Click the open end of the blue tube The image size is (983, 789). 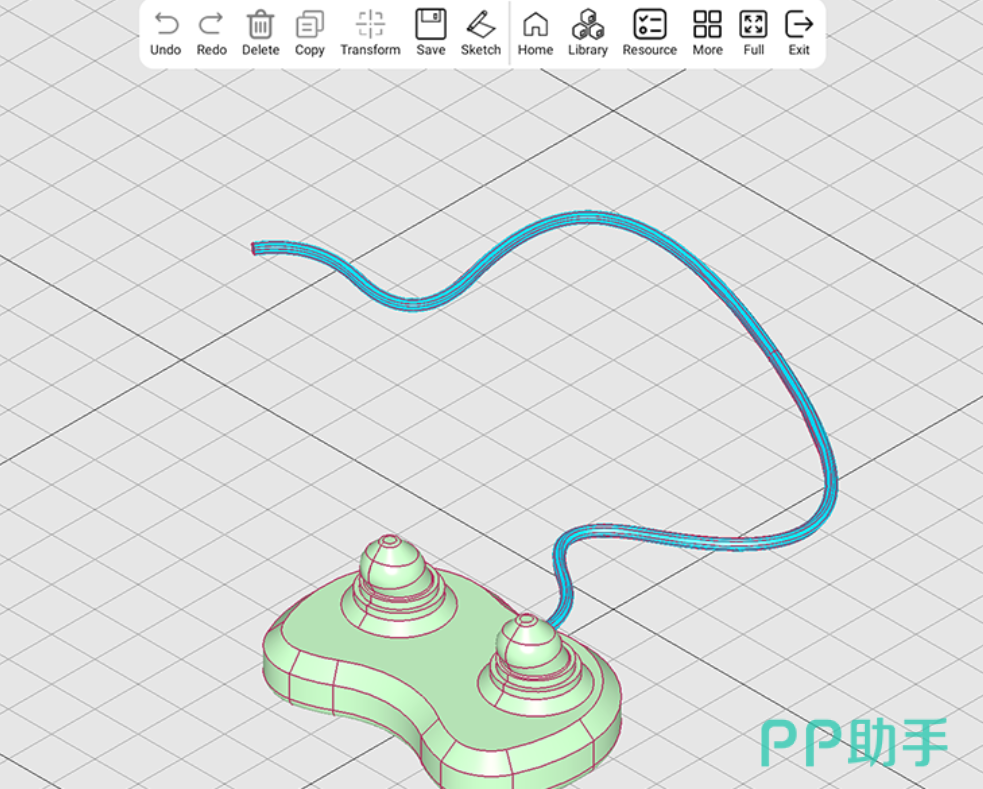255,248
